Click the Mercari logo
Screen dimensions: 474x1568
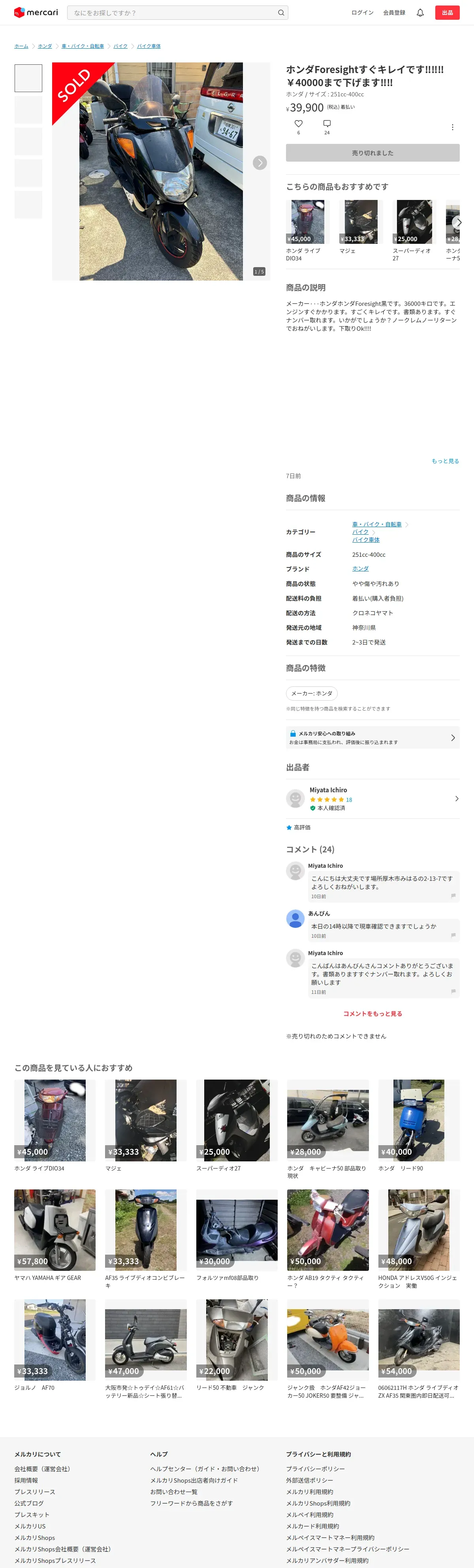(x=36, y=12)
